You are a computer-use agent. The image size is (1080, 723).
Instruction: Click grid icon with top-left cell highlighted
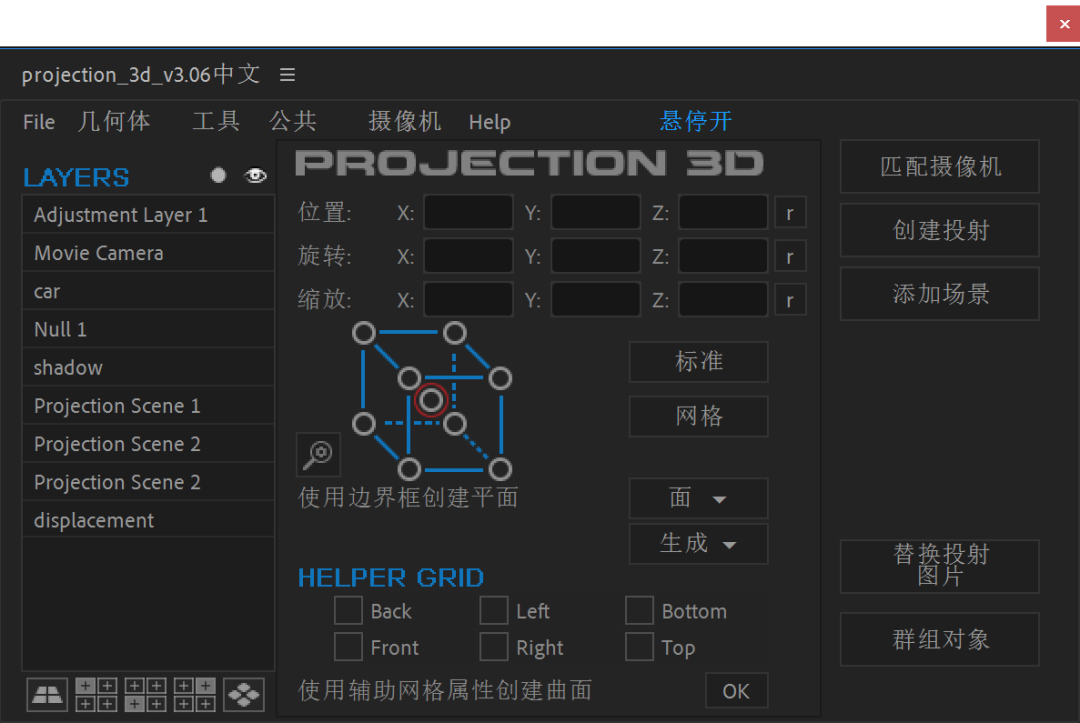(x=96, y=695)
